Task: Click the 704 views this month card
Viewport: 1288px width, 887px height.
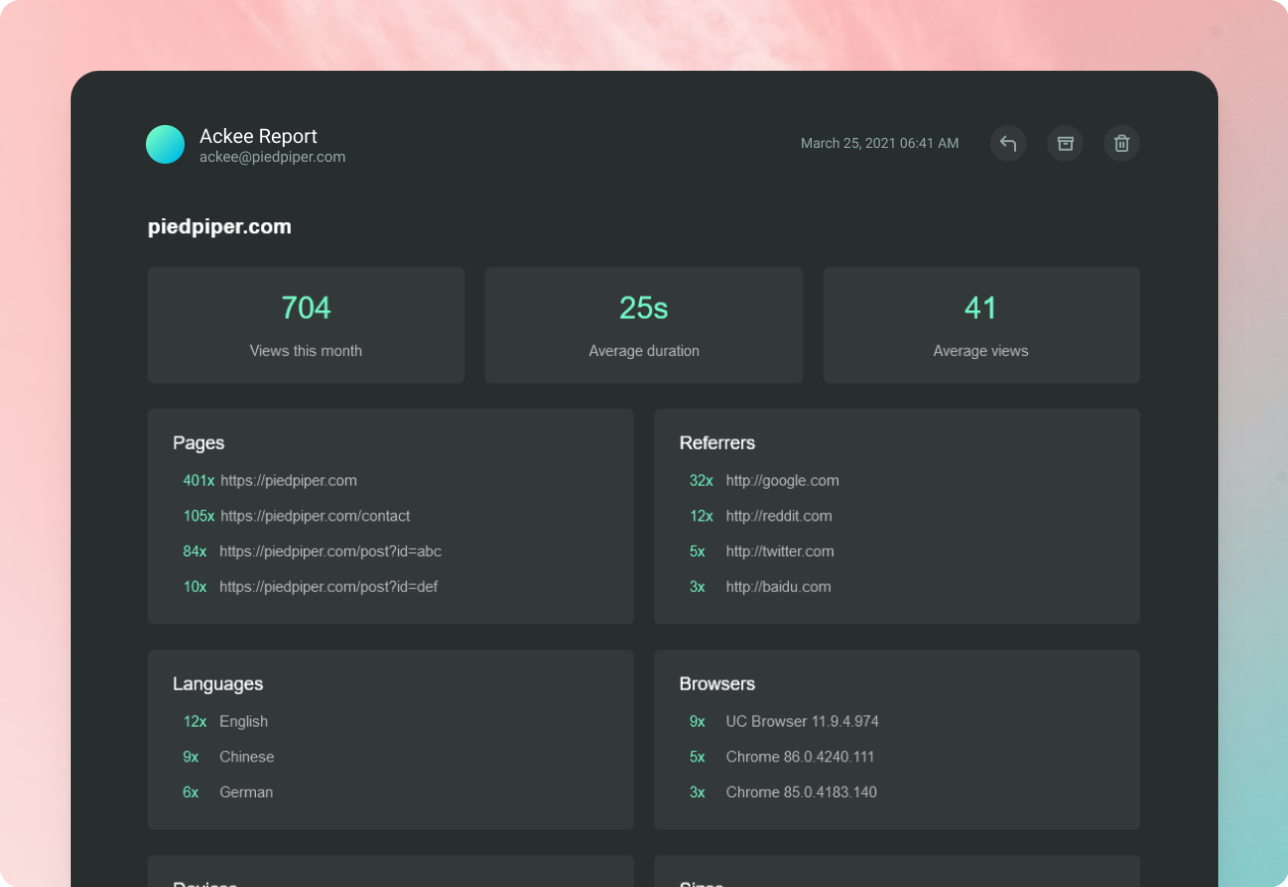Action: (x=306, y=325)
